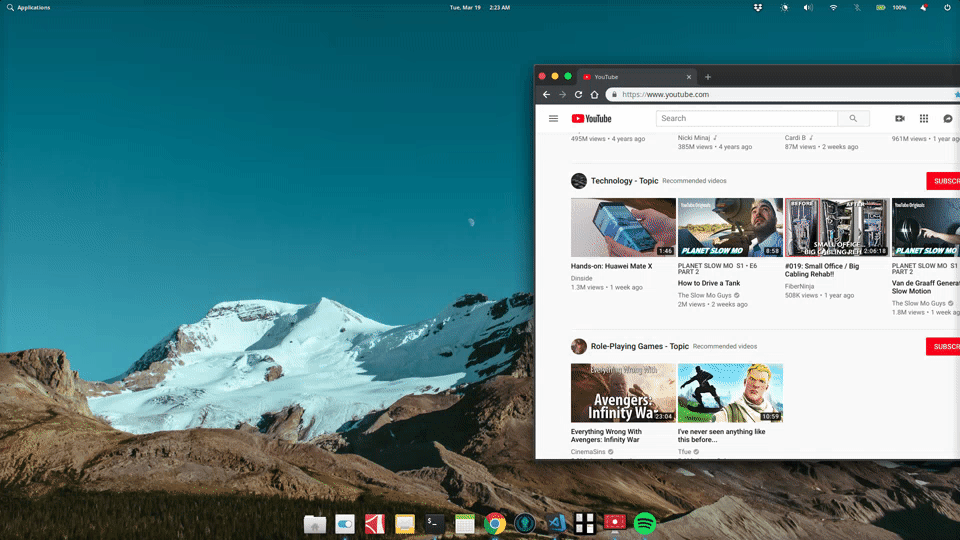
Task: Click I've never seen anything like this title
Action: 721,436
